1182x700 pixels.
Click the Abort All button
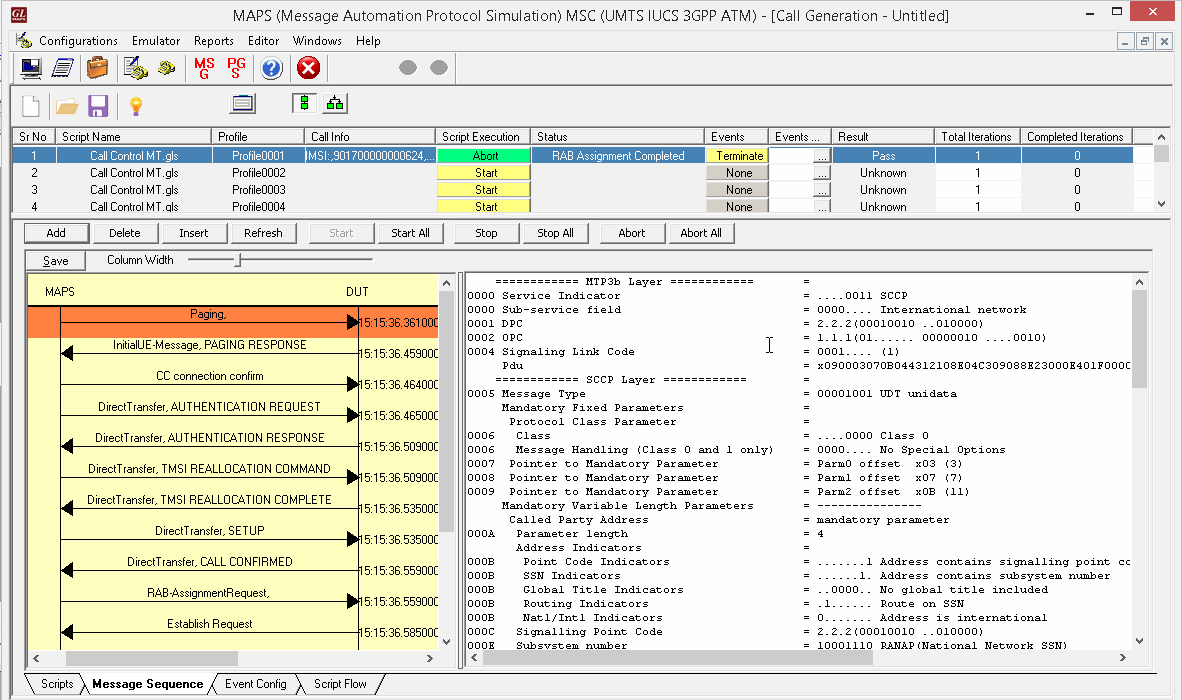(701, 233)
